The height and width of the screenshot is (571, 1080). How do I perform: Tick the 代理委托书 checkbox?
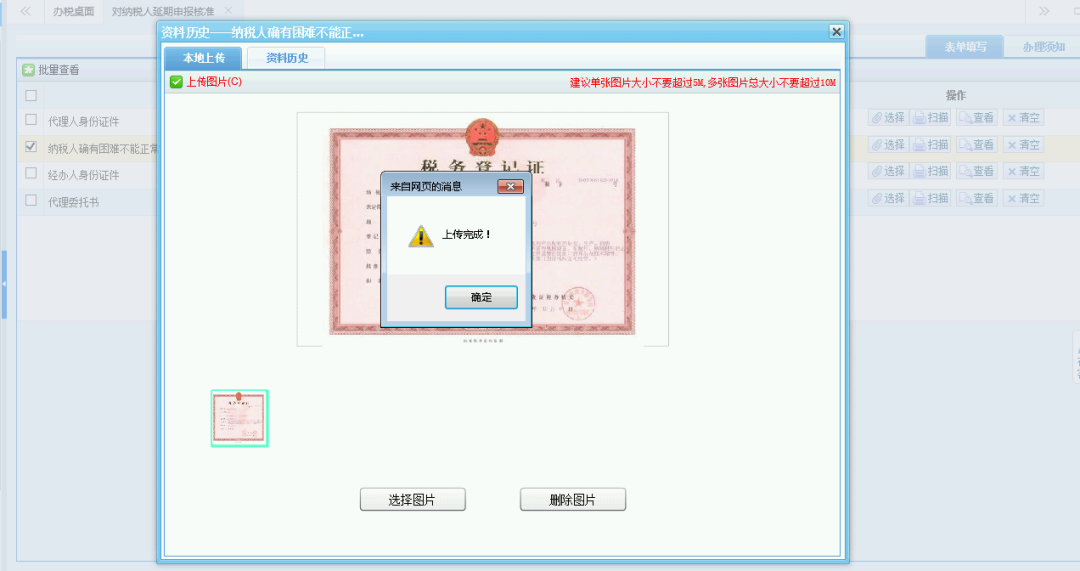click(31, 201)
